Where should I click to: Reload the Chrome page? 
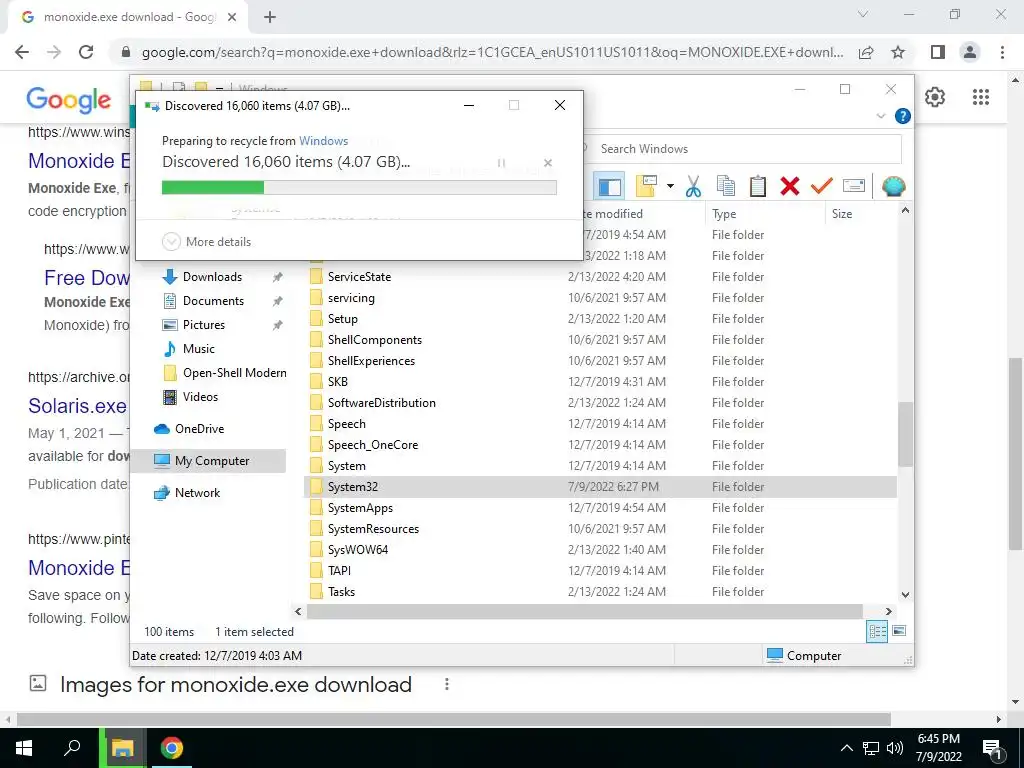pyautogui.click(x=86, y=52)
